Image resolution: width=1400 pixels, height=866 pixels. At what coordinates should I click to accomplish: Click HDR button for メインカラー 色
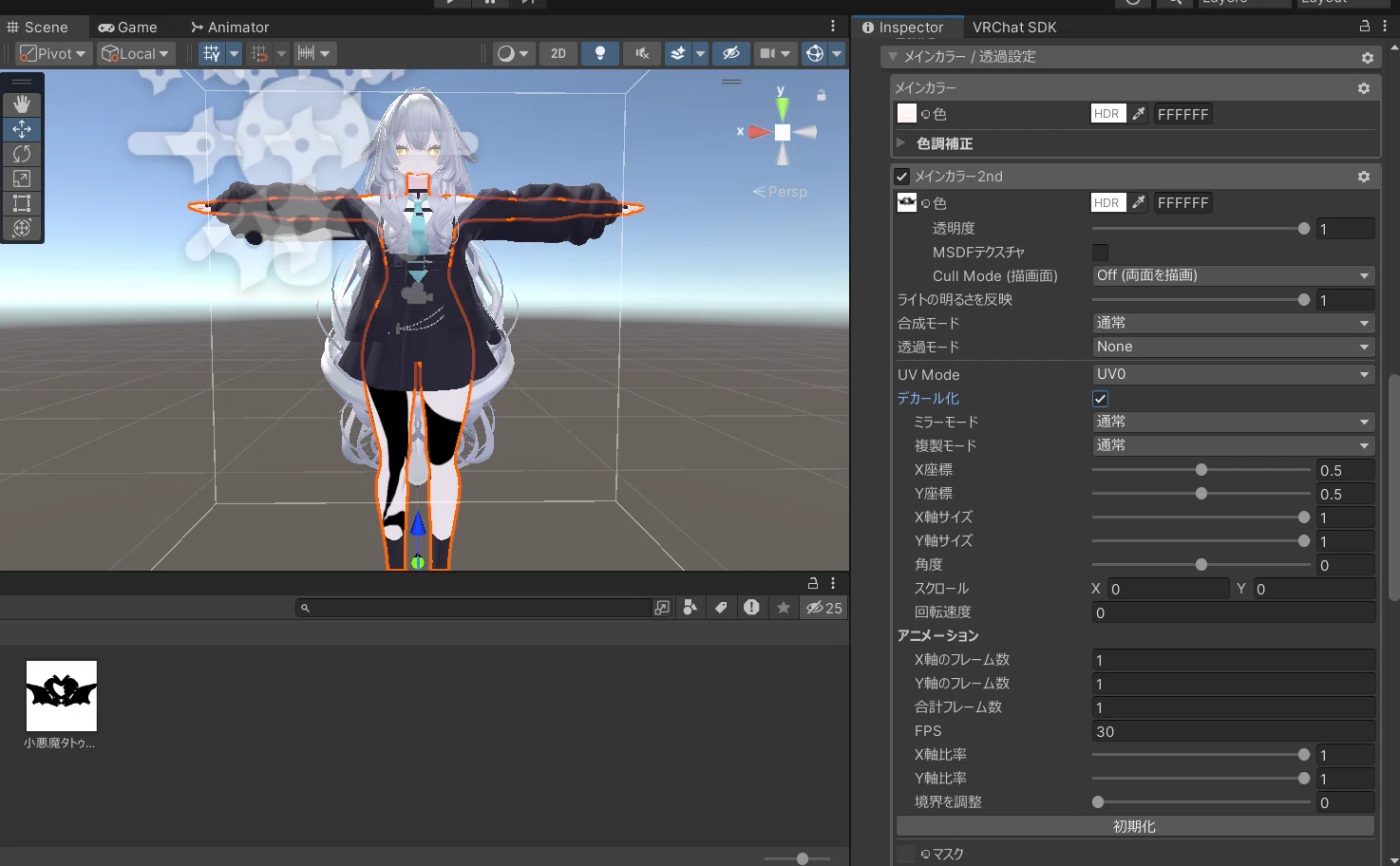coord(1107,114)
